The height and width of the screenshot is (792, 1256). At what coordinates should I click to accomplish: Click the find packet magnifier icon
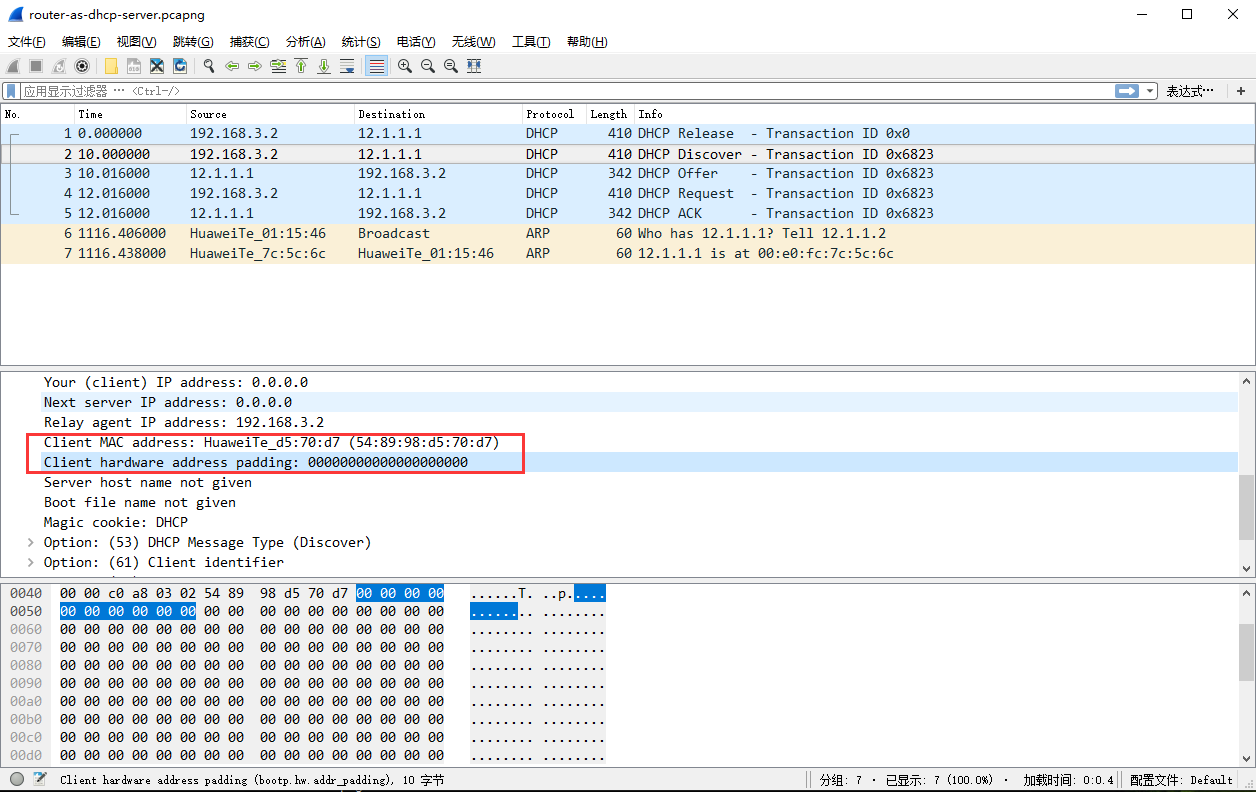click(209, 66)
